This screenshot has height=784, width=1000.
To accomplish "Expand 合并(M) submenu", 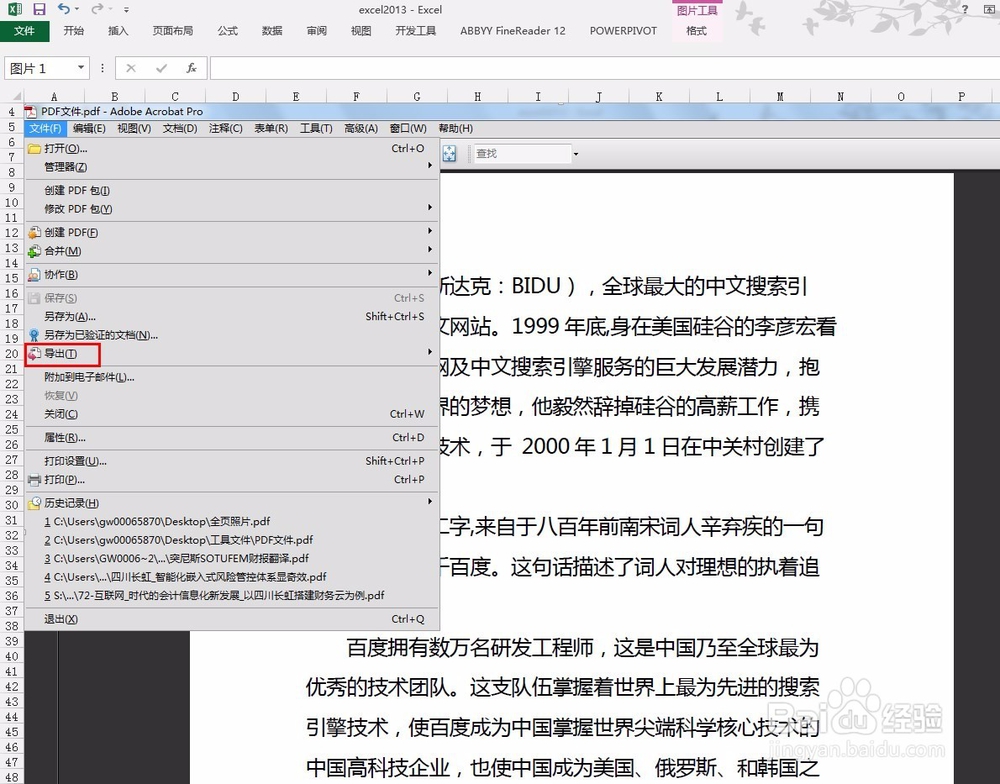I will point(232,251).
